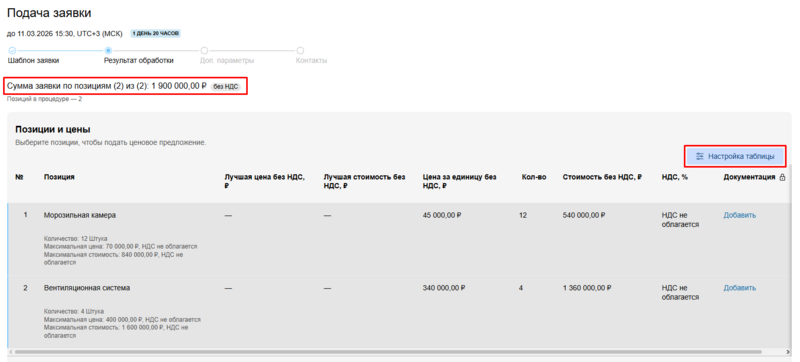Image resolution: width=800 pixels, height=362 pixels.
Task: Go to the Шаблон заявки step label
Action: (x=33, y=61)
